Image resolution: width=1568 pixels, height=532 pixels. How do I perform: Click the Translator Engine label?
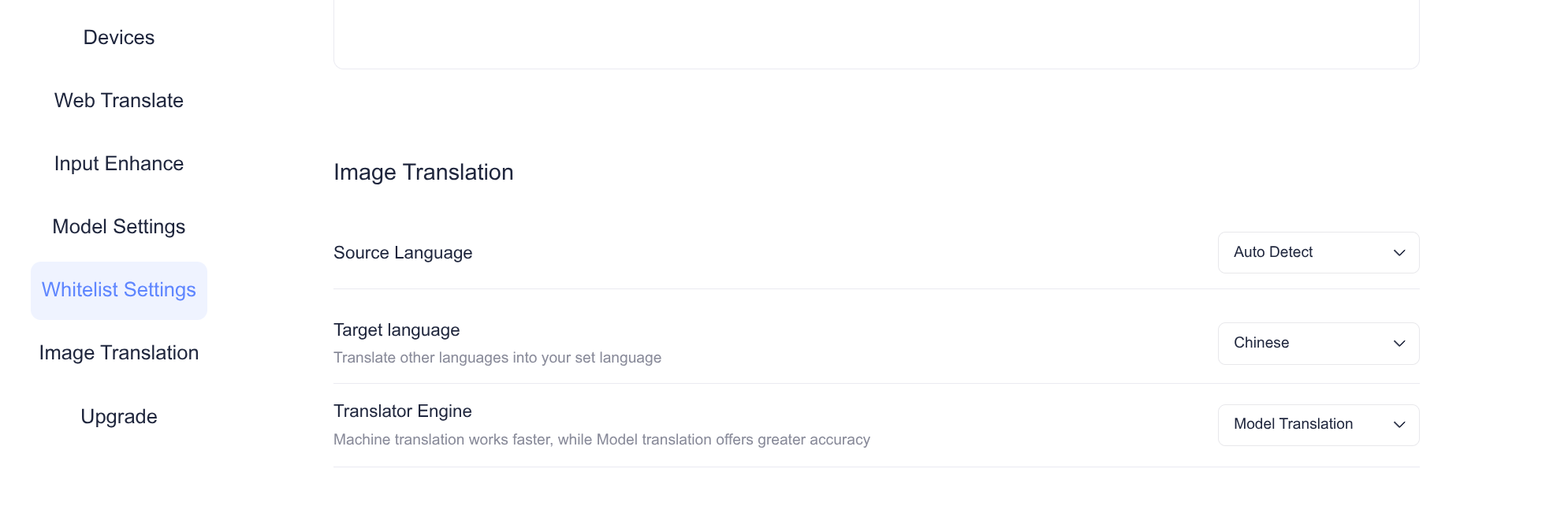pos(402,411)
